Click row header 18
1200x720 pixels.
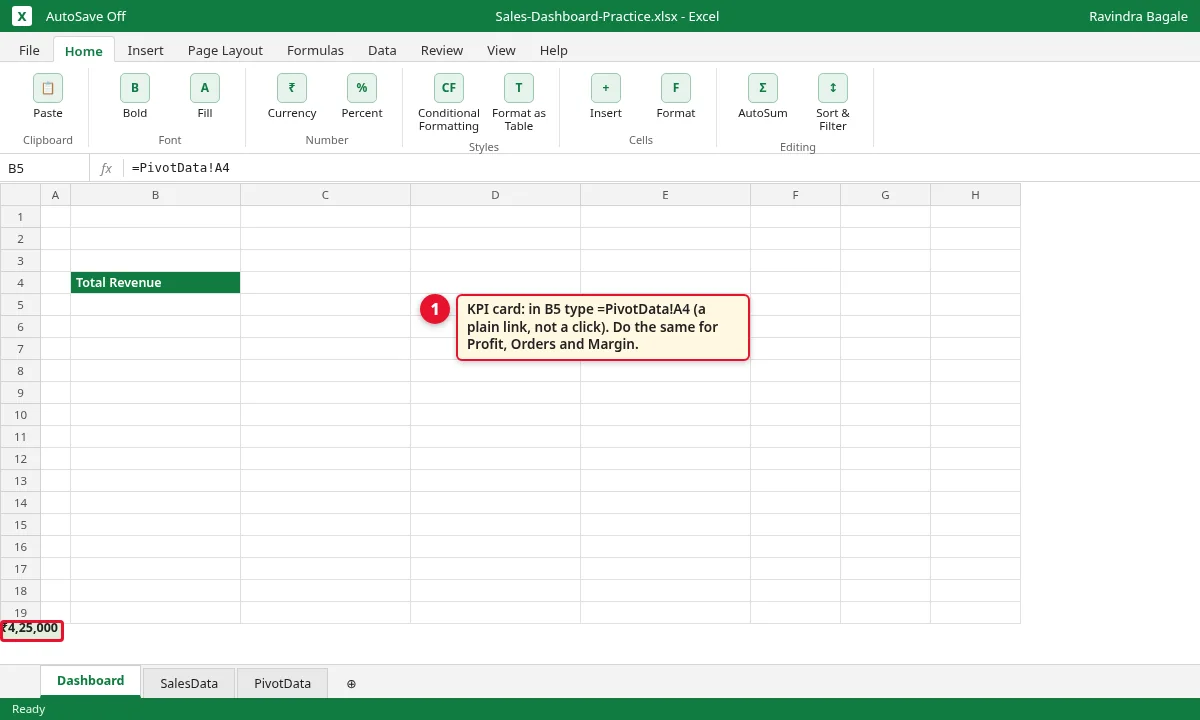click(x=20, y=591)
